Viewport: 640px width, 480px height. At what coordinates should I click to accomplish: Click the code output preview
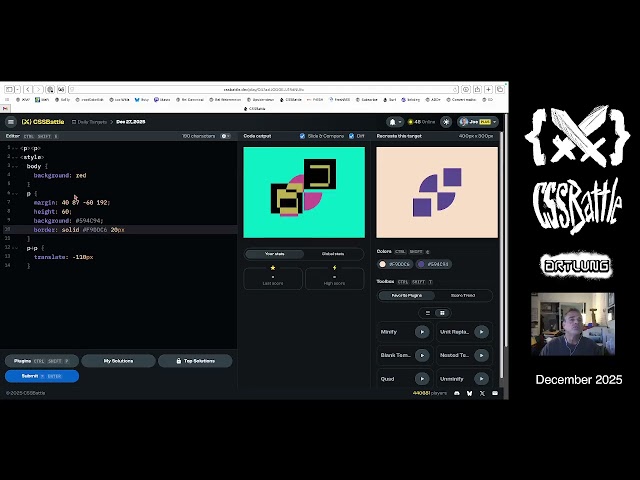click(304, 192)
